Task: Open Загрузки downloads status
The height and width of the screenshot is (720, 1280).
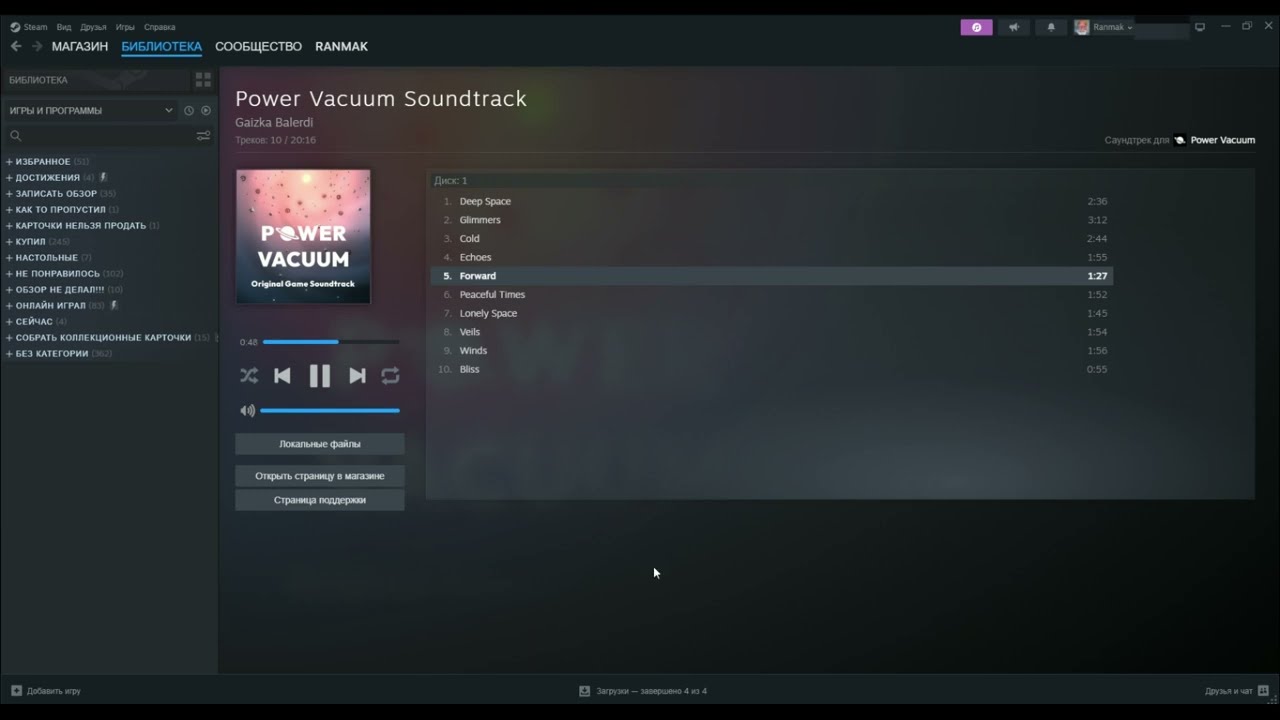Action: click(x=643, y=691)
